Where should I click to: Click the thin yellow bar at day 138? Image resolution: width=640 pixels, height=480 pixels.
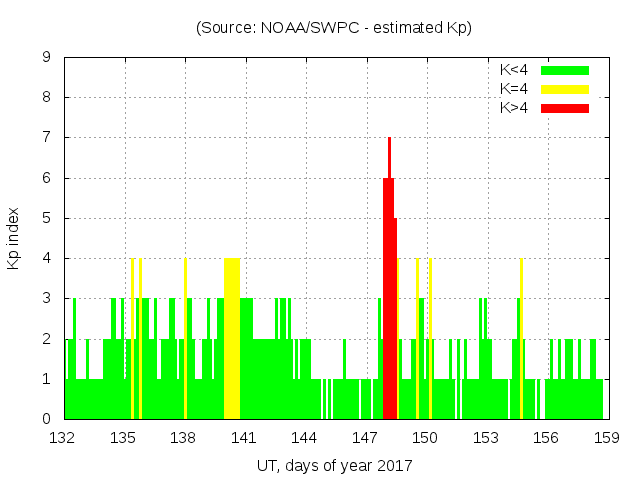(185, 338)
